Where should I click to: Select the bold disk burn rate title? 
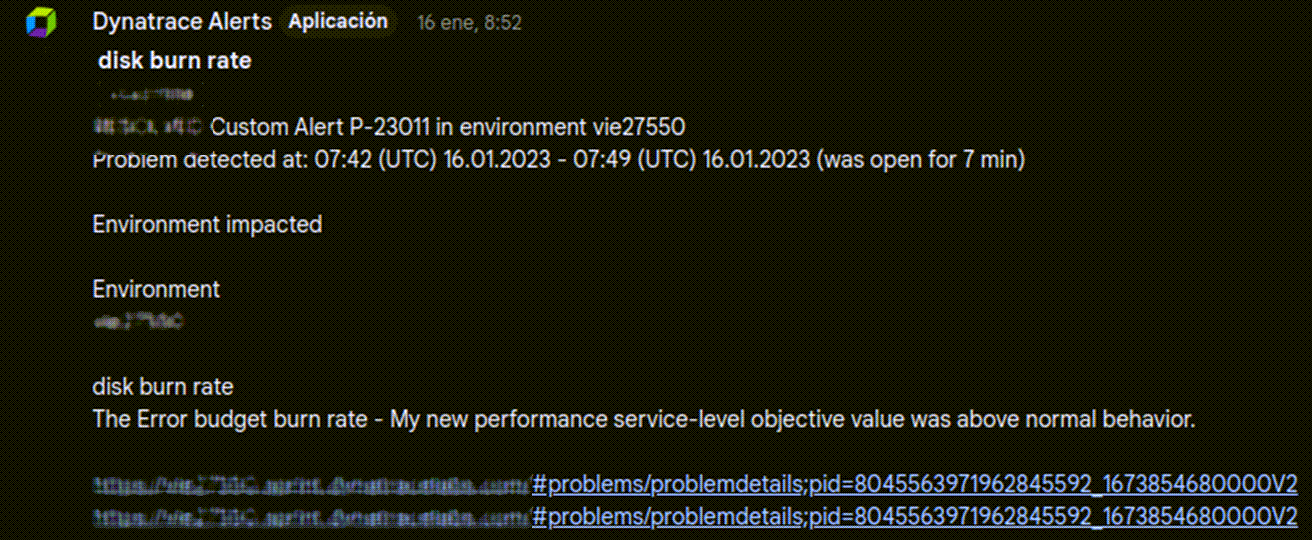pos(174,61)
